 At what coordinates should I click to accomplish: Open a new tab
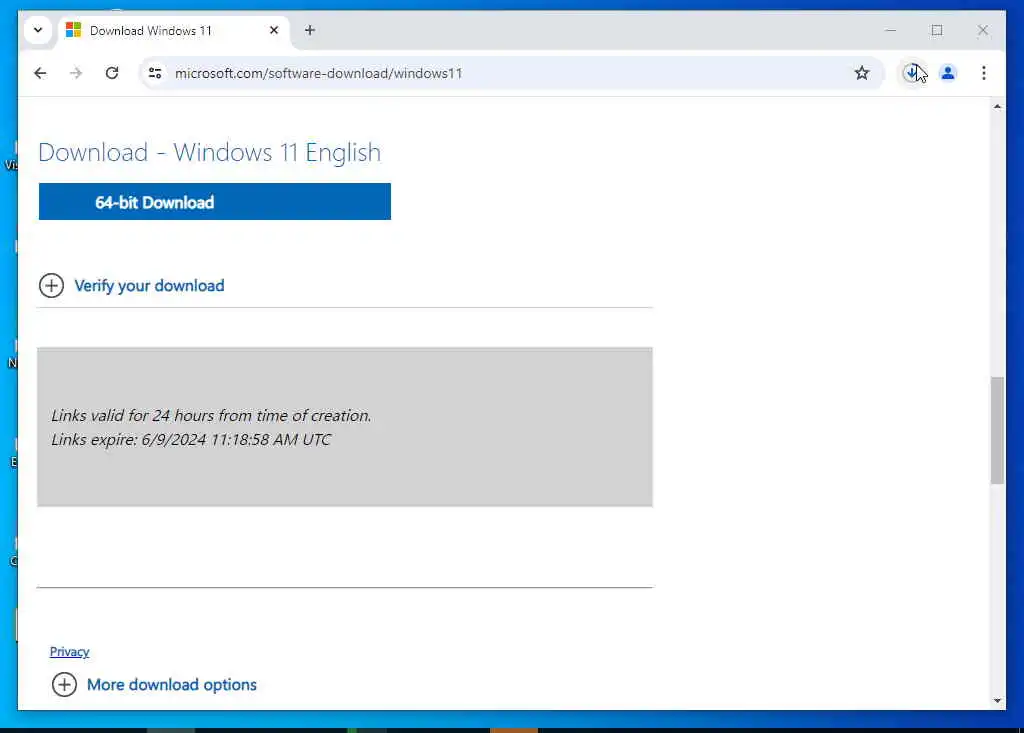310,30
